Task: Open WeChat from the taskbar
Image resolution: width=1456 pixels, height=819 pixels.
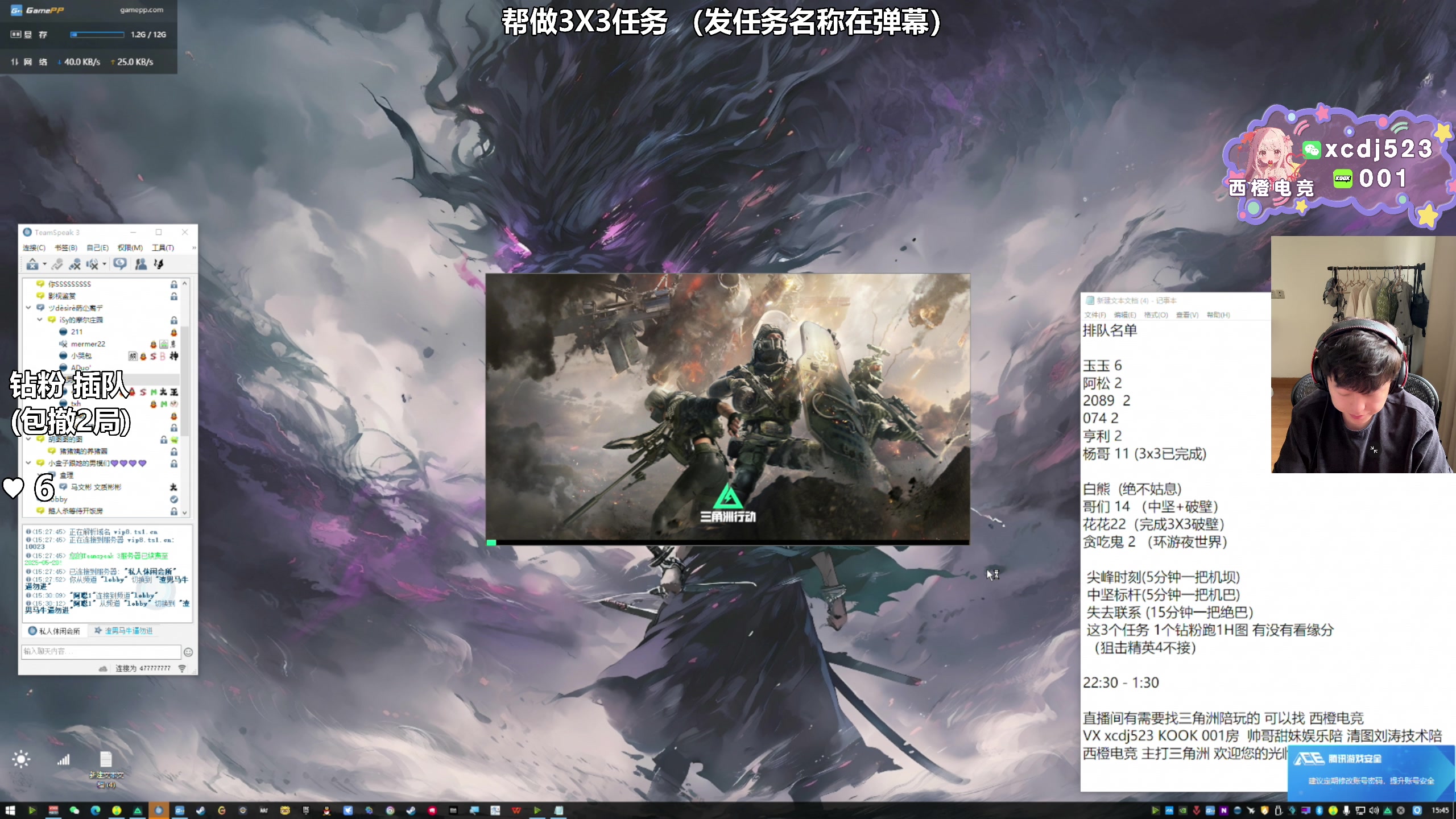Action: pos(75,810)
